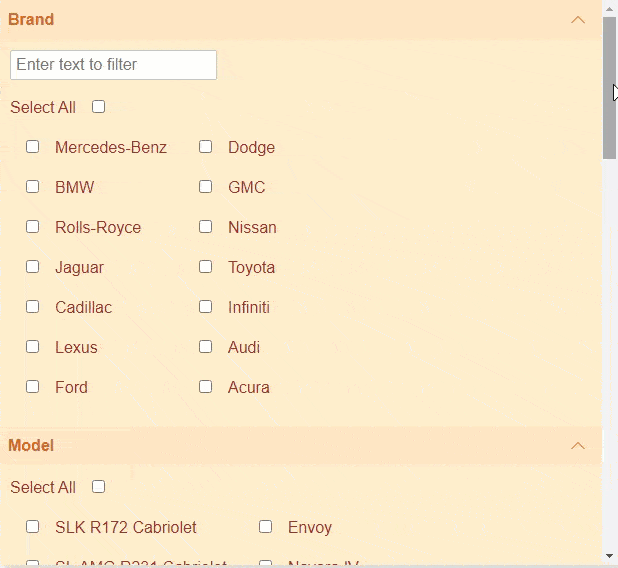Check Select All under Model
618x568 pixels.
click(98, 487)
